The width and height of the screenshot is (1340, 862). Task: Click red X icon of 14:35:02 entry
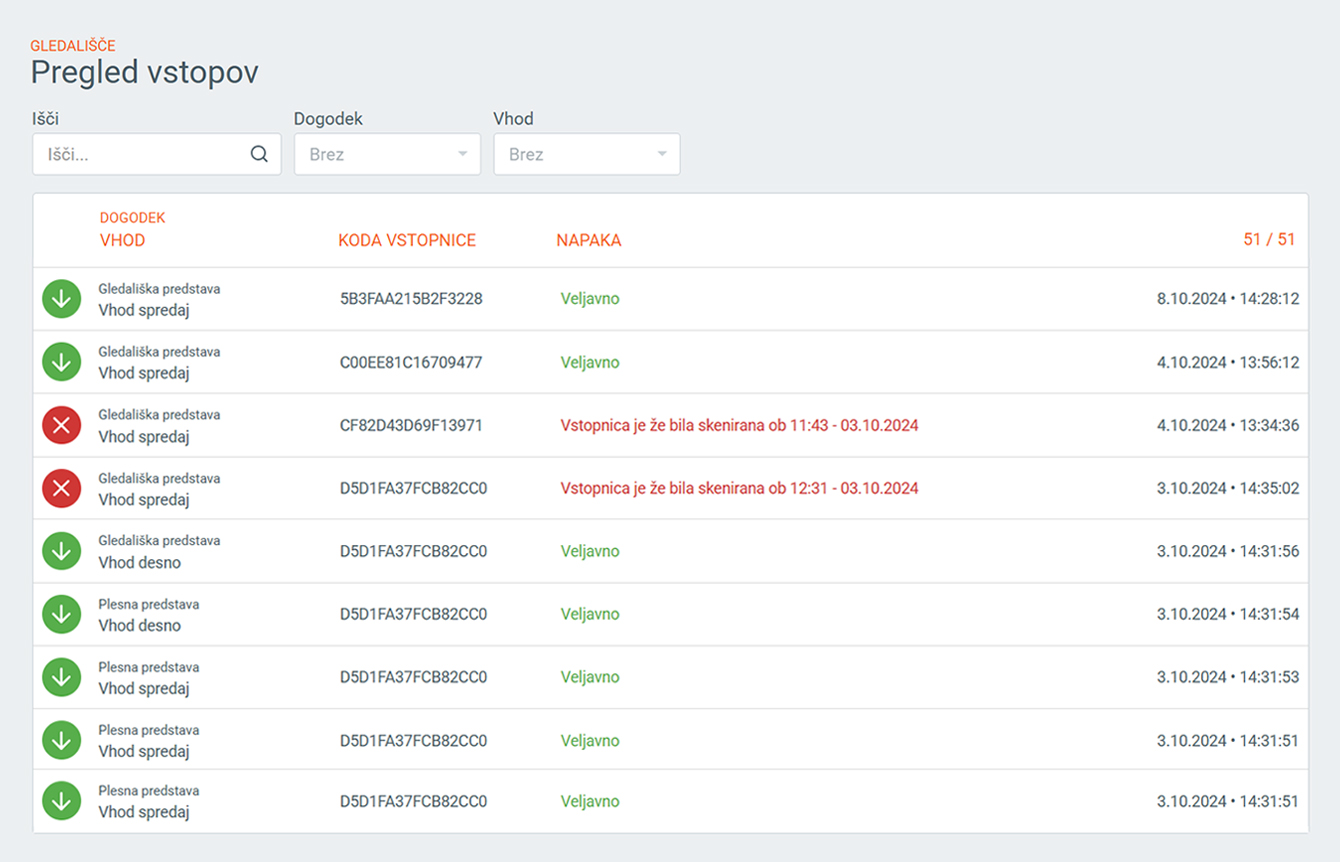tap(62, 488)
